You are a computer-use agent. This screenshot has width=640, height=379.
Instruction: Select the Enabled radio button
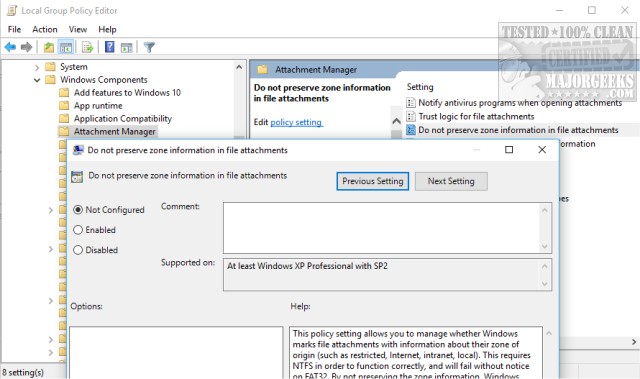78,230
